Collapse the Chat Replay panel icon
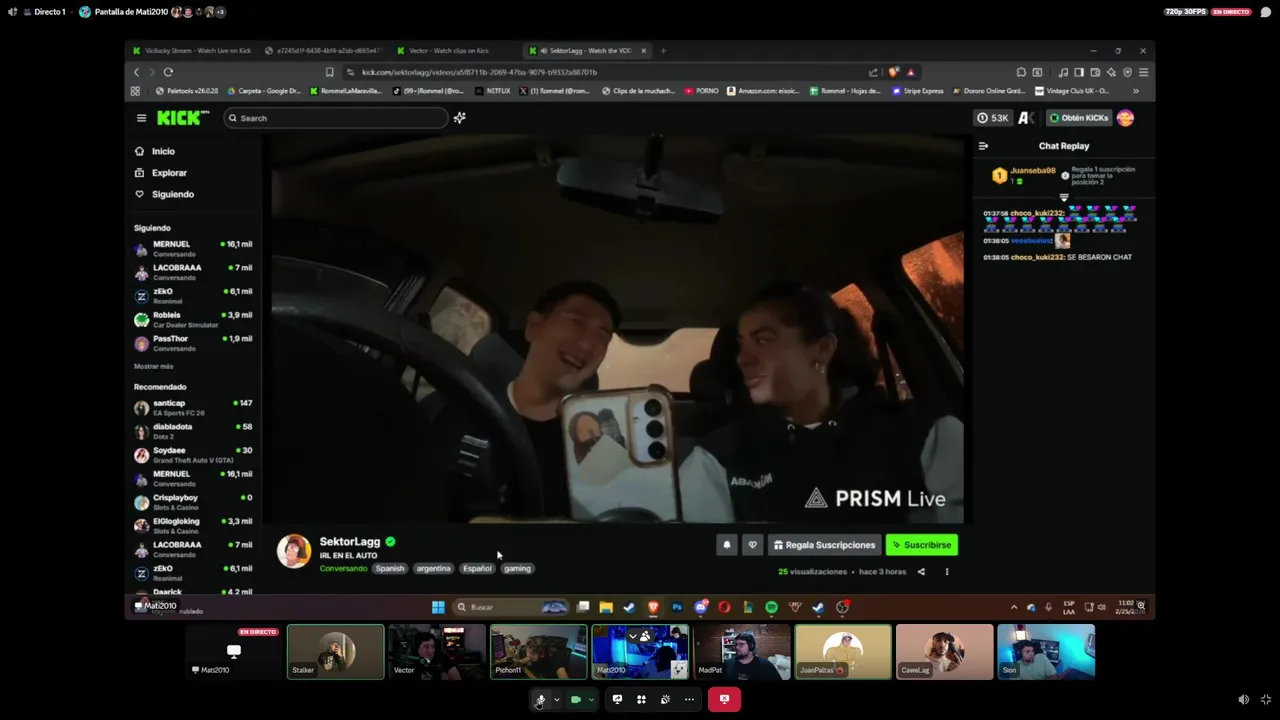Image resolution: width=1280 pixels, height=720 pixels. [983, 146]
